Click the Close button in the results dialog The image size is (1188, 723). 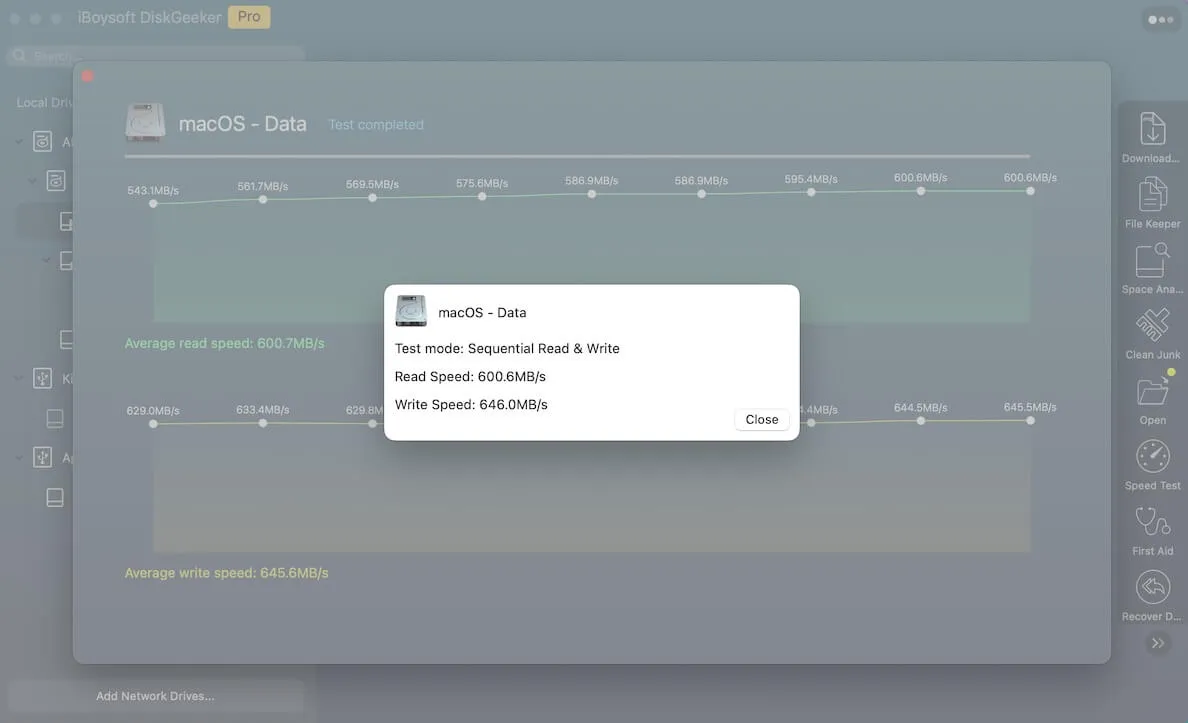(761, 420)
